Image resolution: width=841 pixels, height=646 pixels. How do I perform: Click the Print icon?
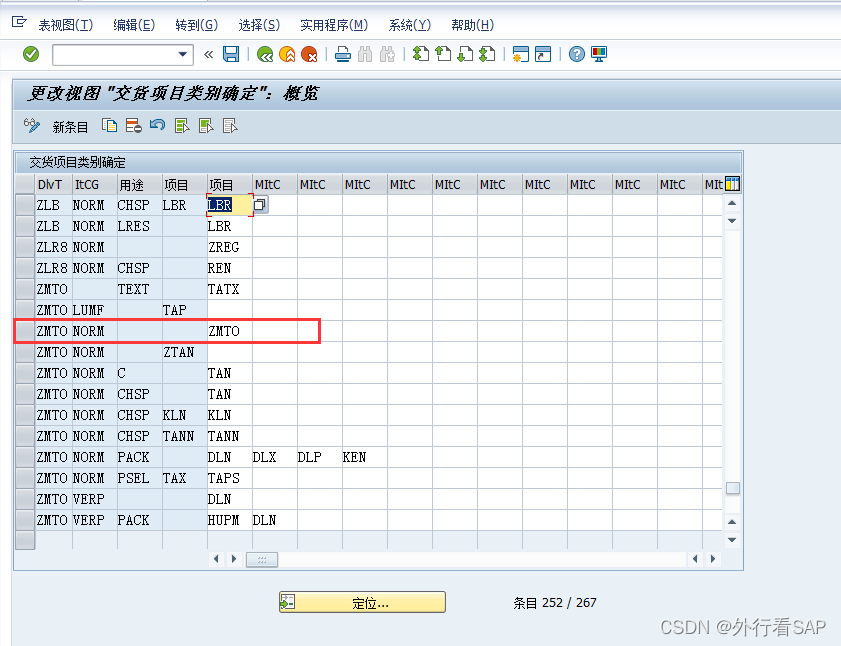click(x=342, y=54)
